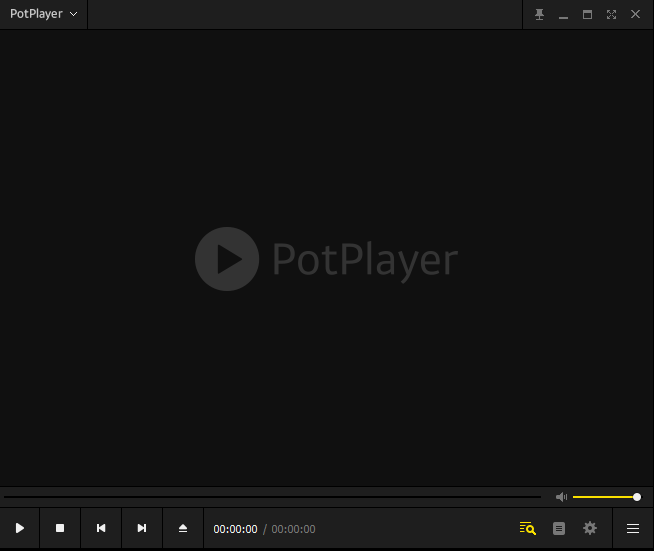The width and height of the screenshot is (654, 551).
Task: Skip to the next track
Action: pyautogui.click(x=142, y=528)
